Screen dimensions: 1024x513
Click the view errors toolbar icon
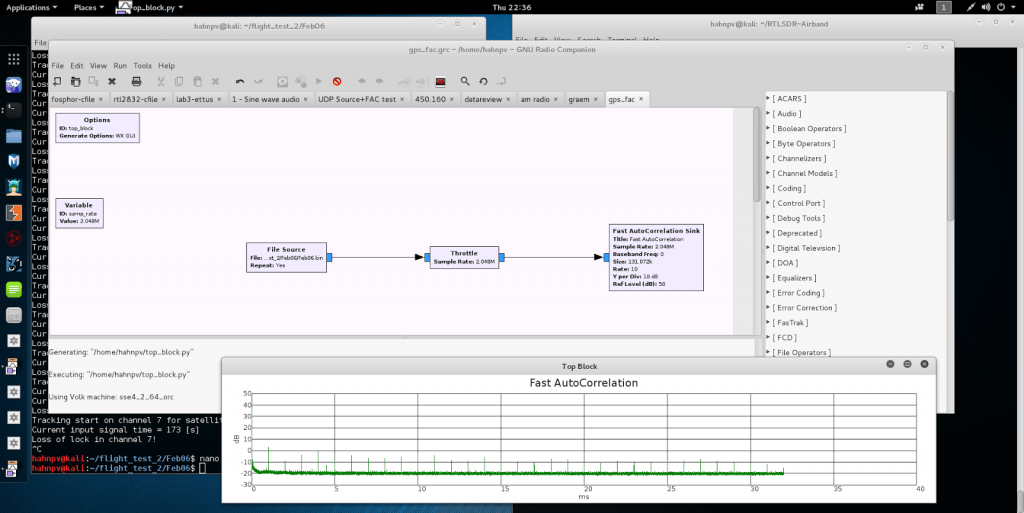tap(282, 82)
